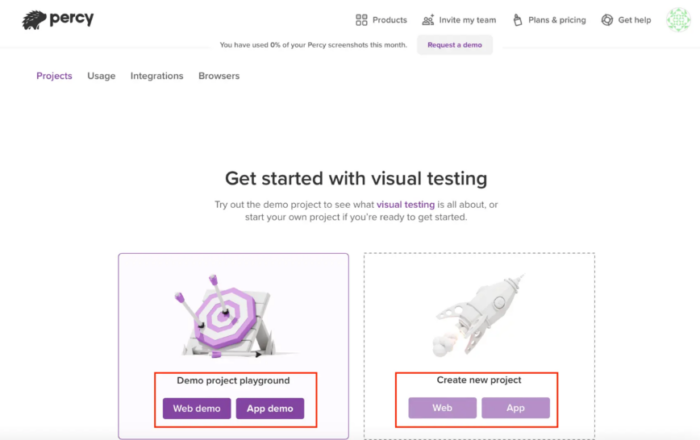The image size is (700, 440).
Task: Follow the visual testing link
Action: click(405, 204)
